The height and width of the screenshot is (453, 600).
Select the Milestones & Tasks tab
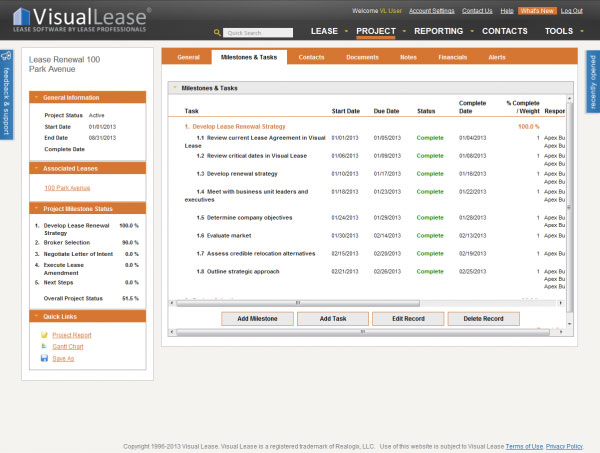(x=249, y=57)
